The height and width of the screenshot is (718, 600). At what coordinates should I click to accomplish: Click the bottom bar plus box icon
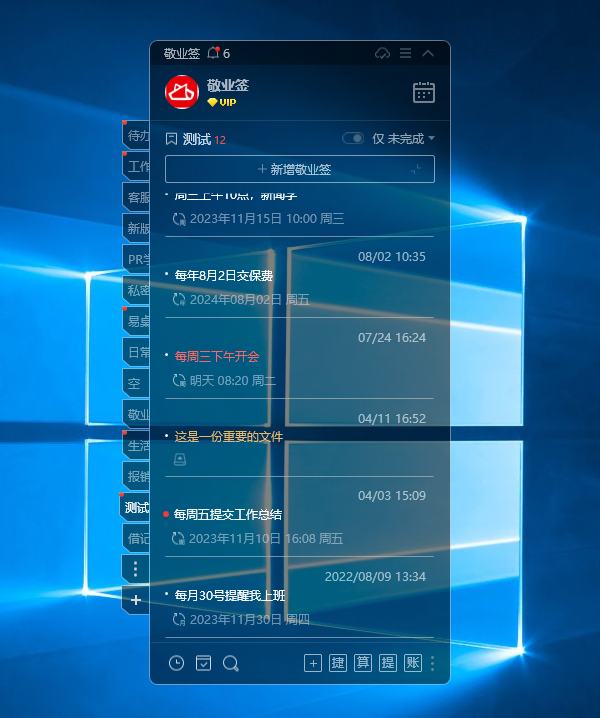click(313, 663)
